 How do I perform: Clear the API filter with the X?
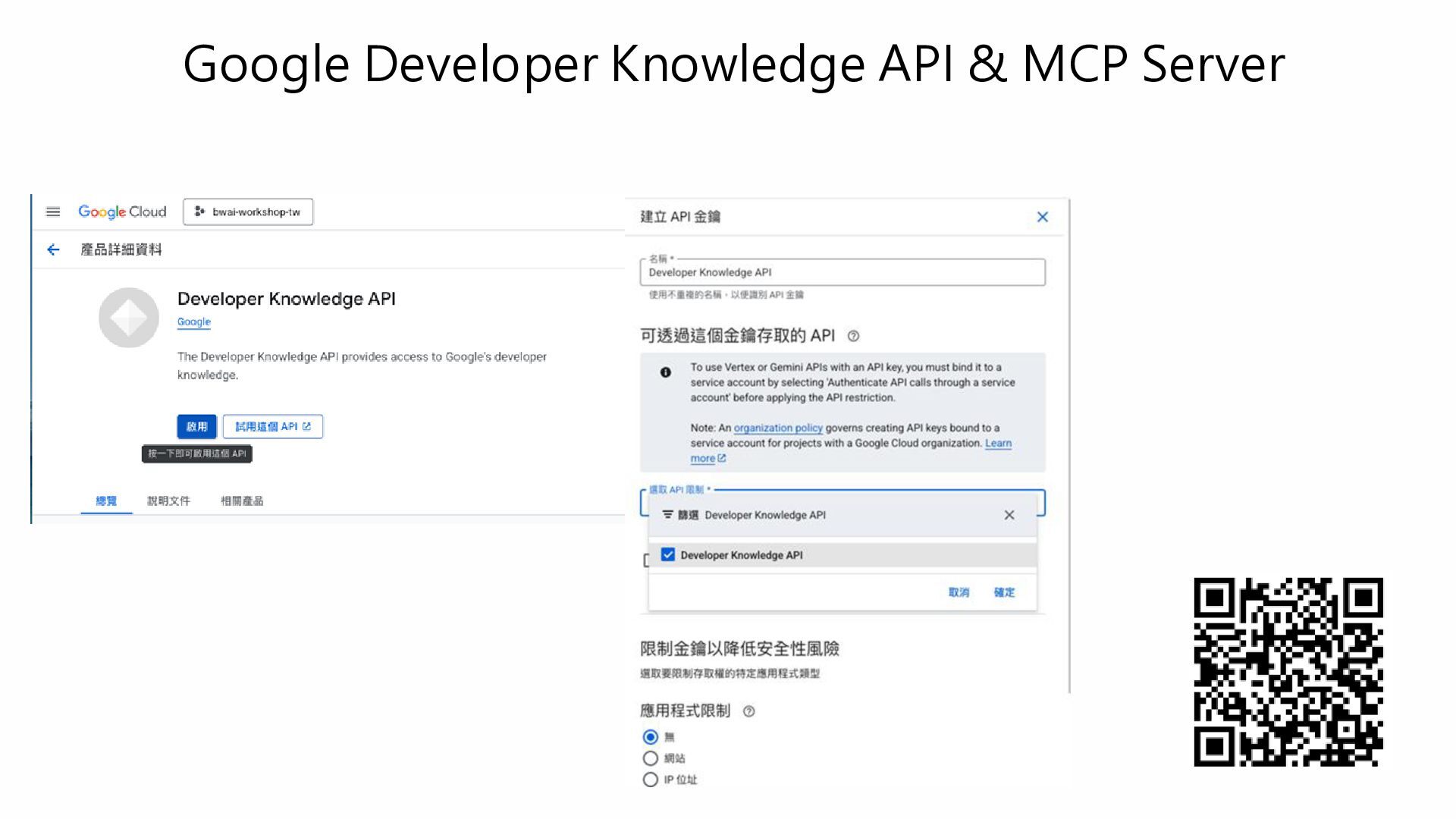pos(1009,515)
